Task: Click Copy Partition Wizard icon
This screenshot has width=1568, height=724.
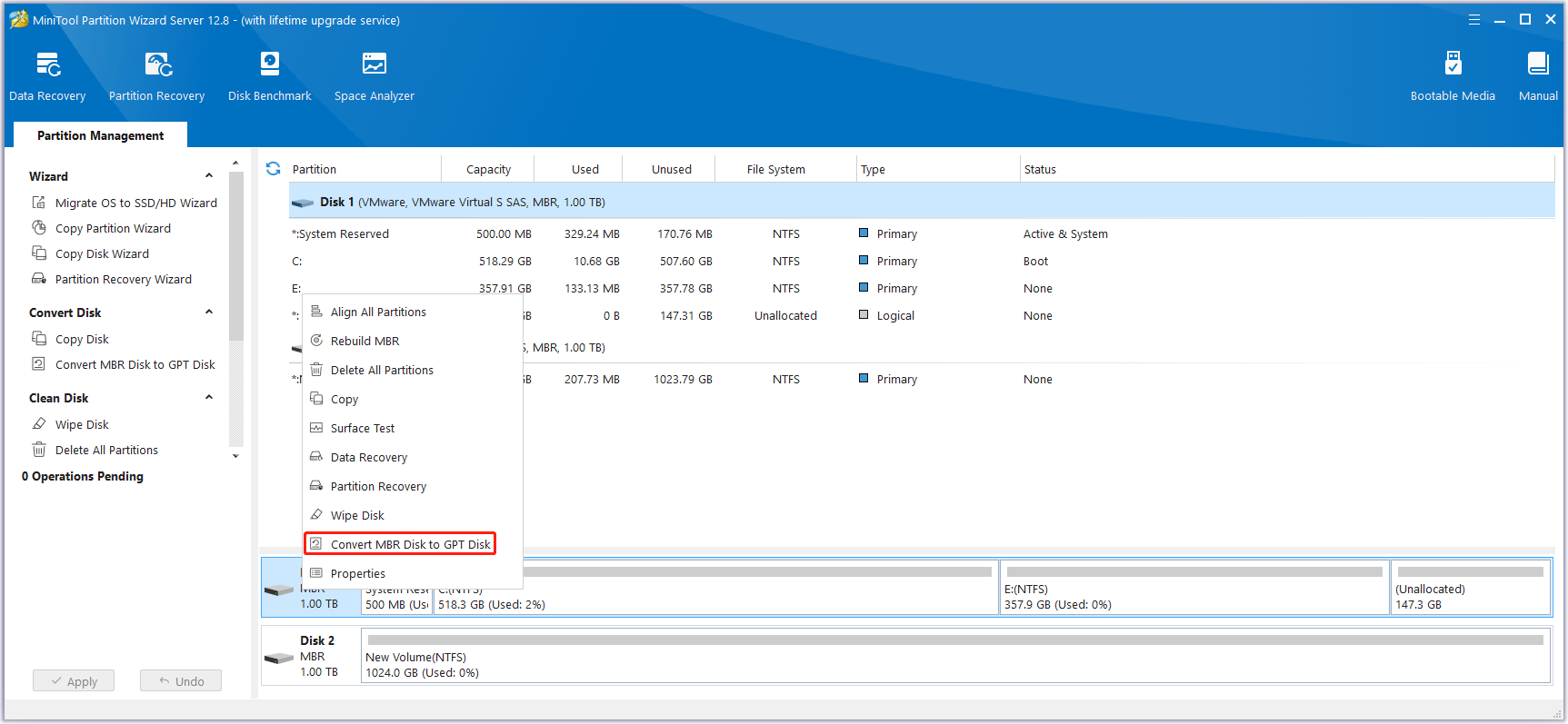Action: pyautogui.click(x=39, y=227)
